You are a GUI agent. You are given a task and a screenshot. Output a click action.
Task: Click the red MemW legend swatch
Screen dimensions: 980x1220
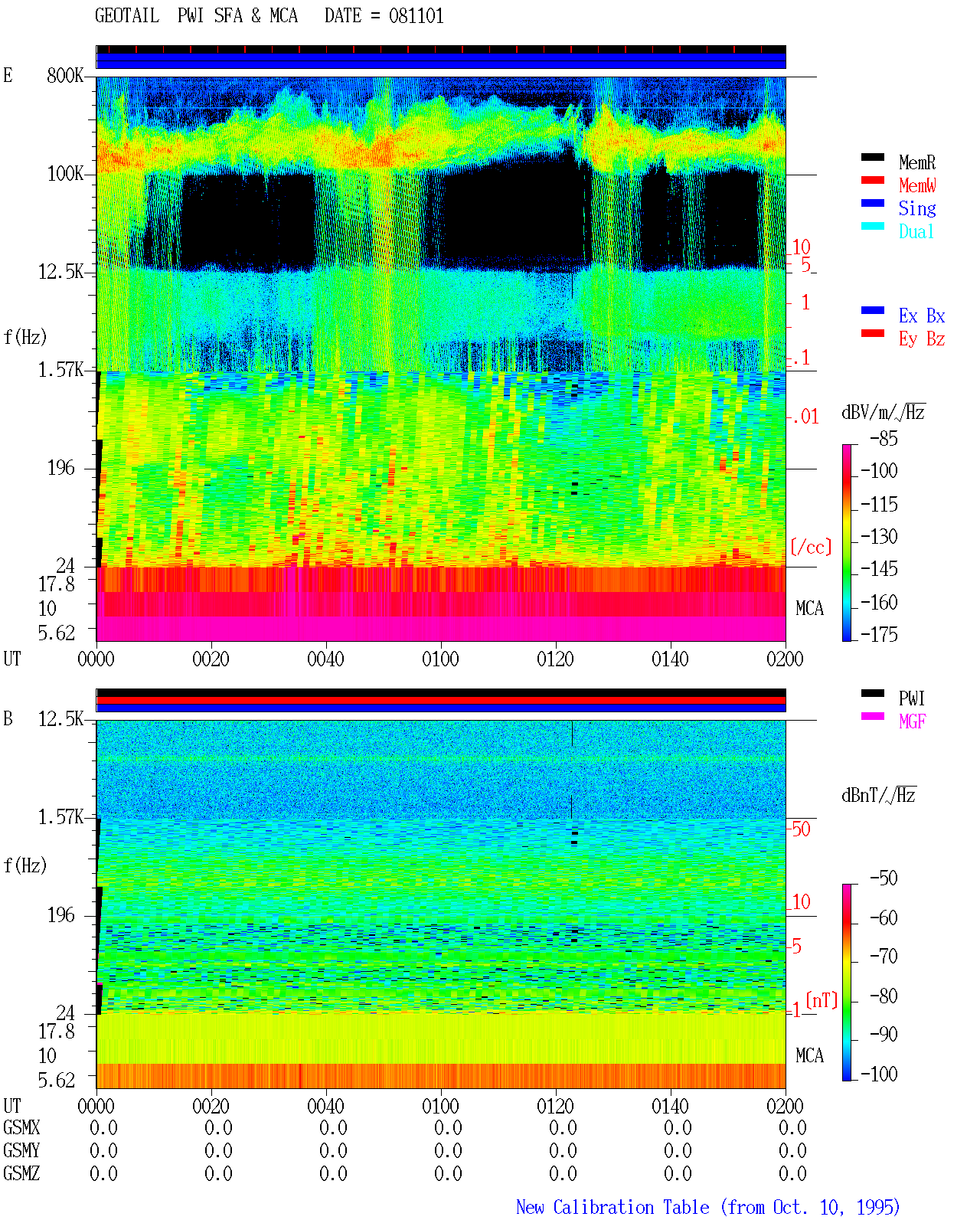click(873, 181)
